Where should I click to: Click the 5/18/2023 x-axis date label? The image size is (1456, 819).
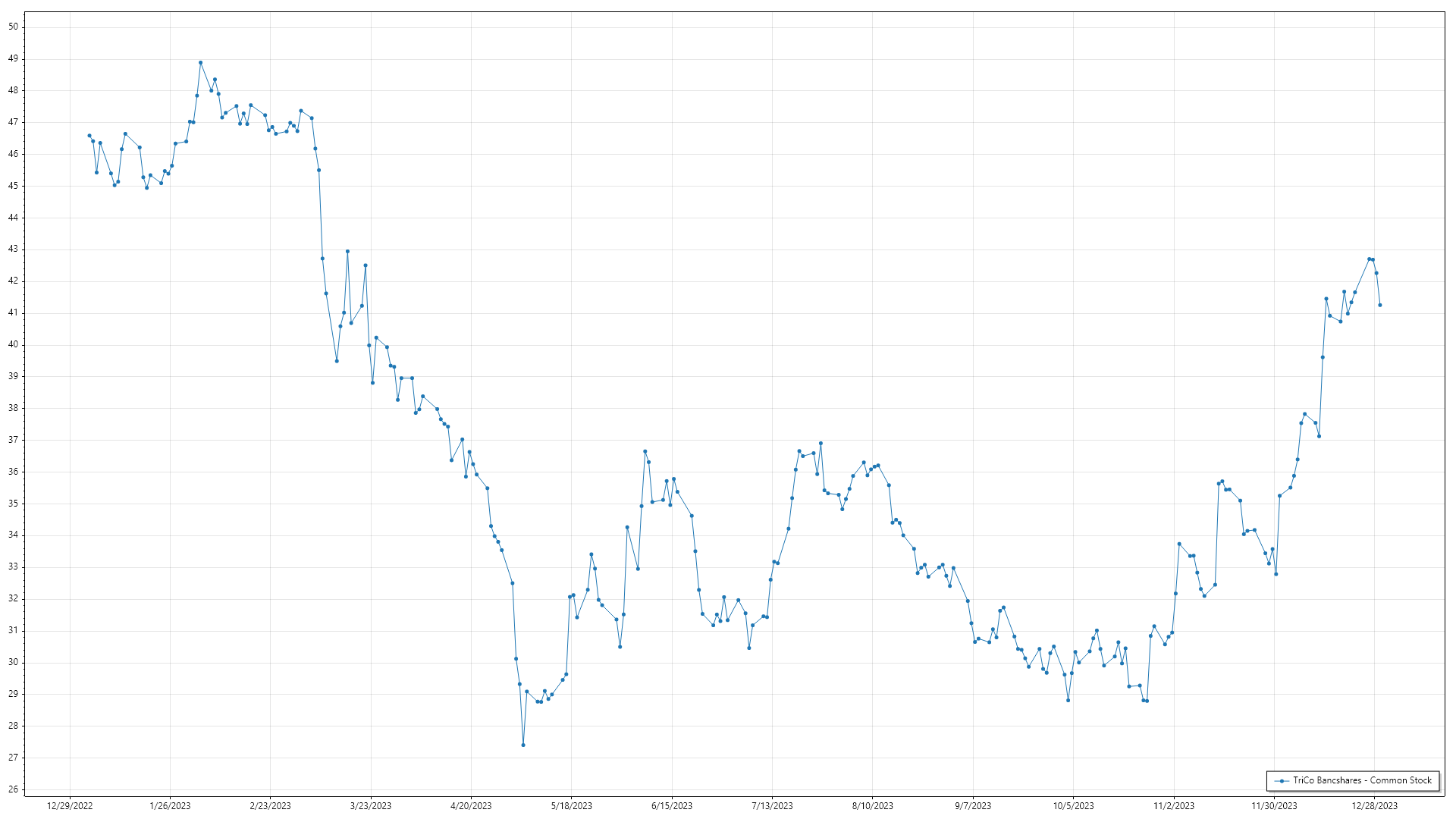click(571, 806)
